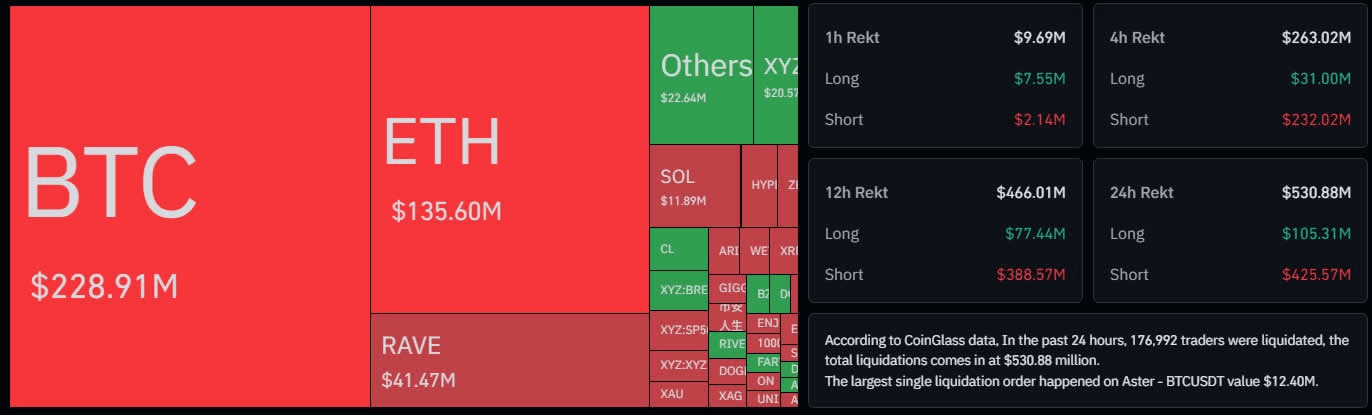Viewport: 1372px width, 415px height.
Task: Select the ETH $135.60M tile
Action: point(509,160)
